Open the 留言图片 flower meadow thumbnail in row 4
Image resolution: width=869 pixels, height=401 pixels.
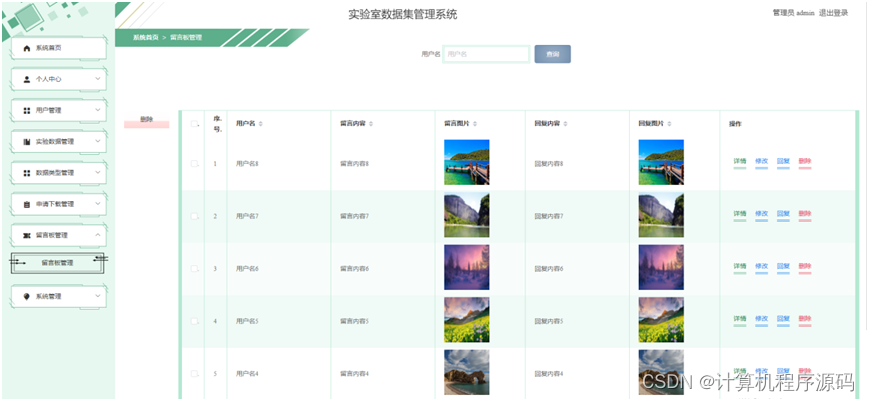tap(467, 320)
